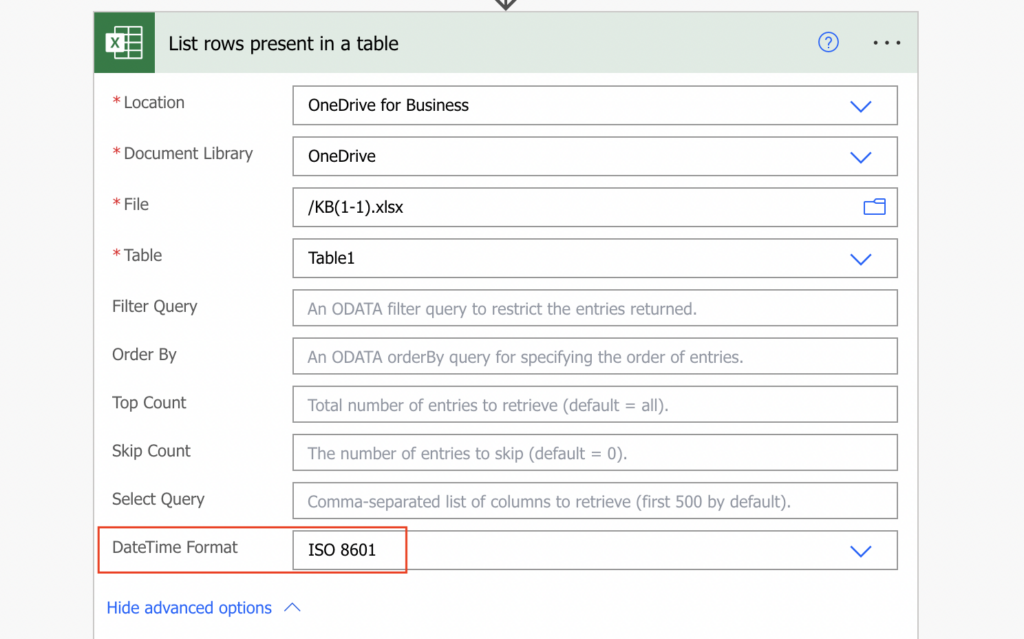
Task: Collapse advanced options using the up chevron
Action: [293, 608]
